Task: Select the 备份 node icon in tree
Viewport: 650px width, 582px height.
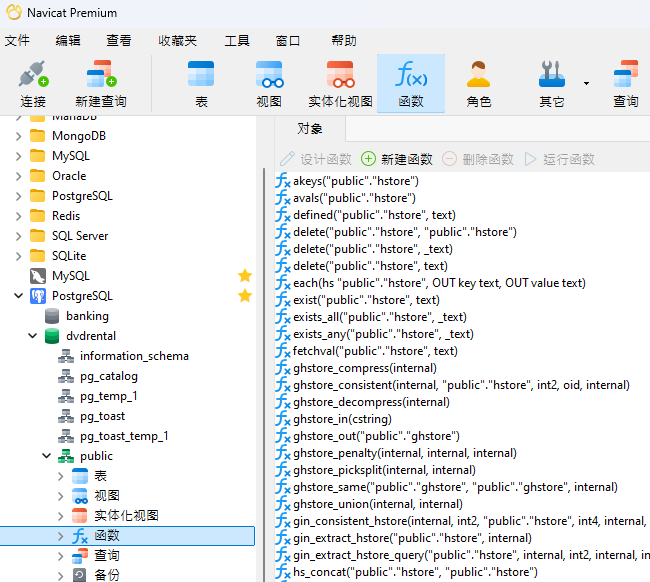Action: point(80,575)
